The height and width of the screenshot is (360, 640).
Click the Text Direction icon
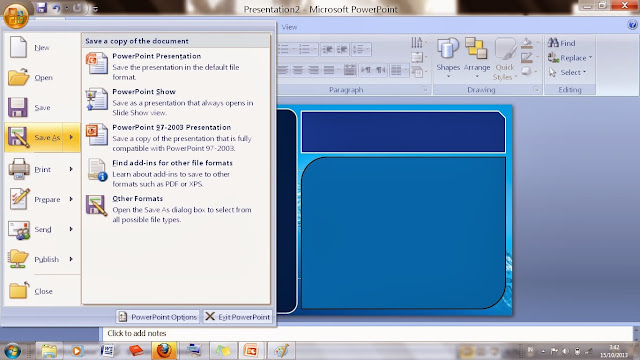[417, 42]
